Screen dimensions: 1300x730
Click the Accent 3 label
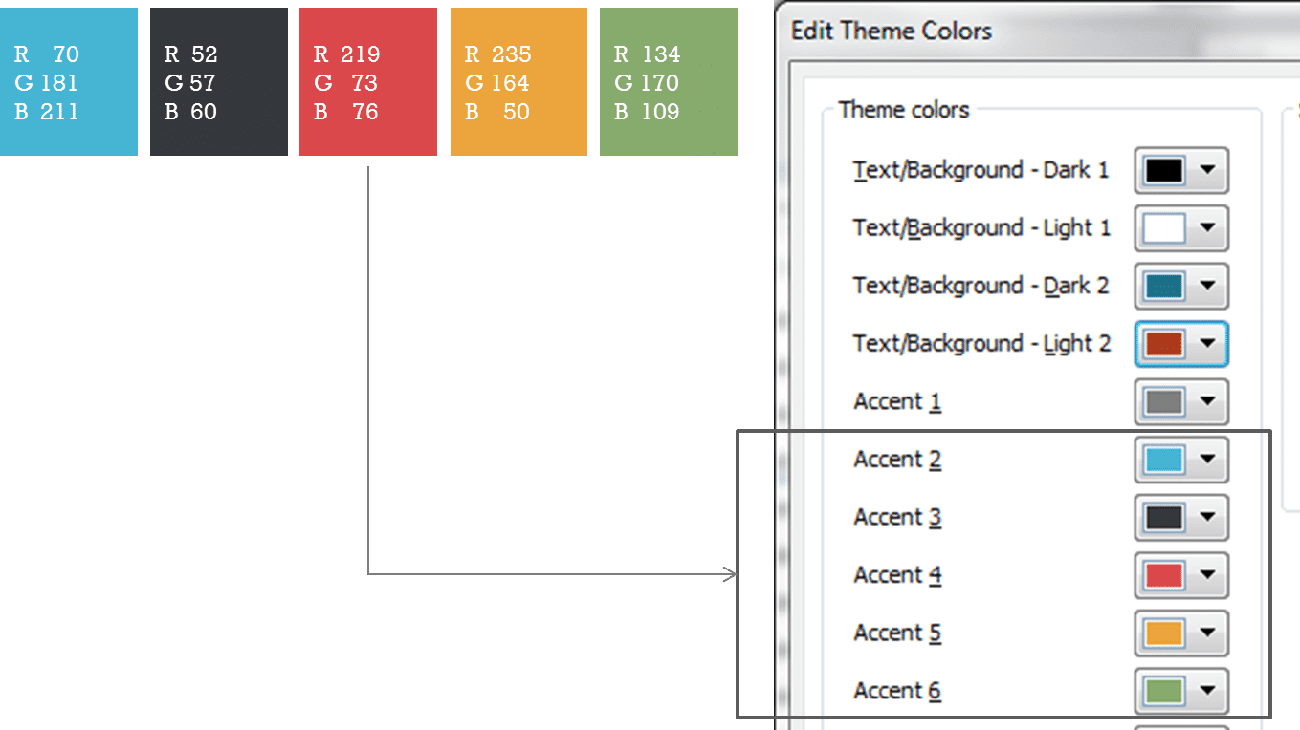(895, 518)
